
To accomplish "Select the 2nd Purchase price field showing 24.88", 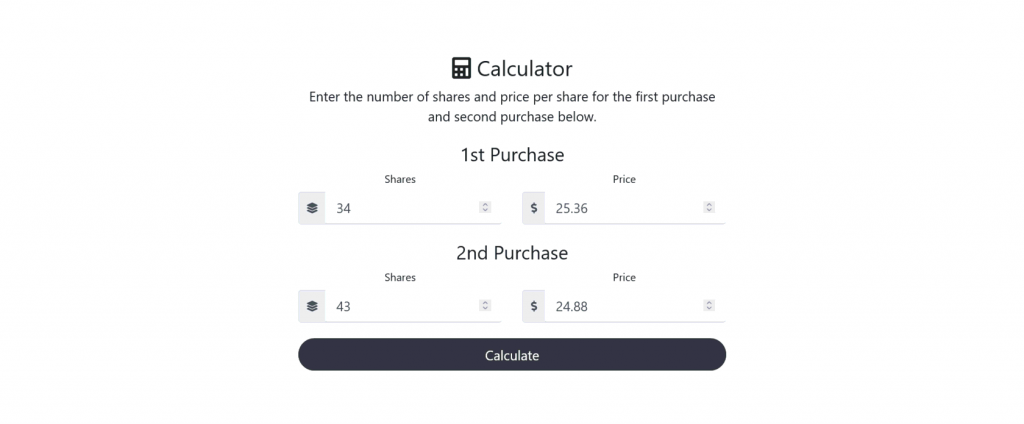I will click(x=622, y=306).
